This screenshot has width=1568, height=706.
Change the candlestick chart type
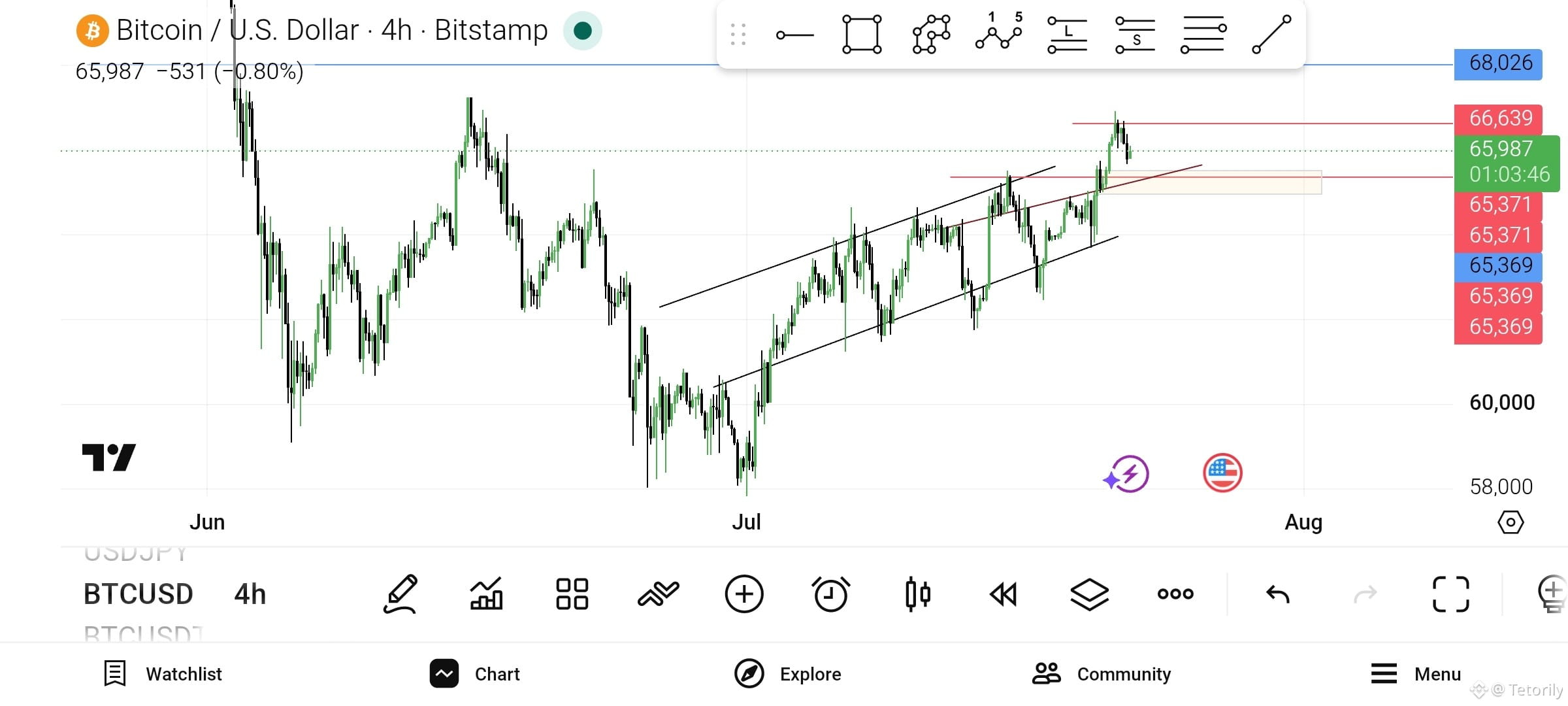coord(918,594)
